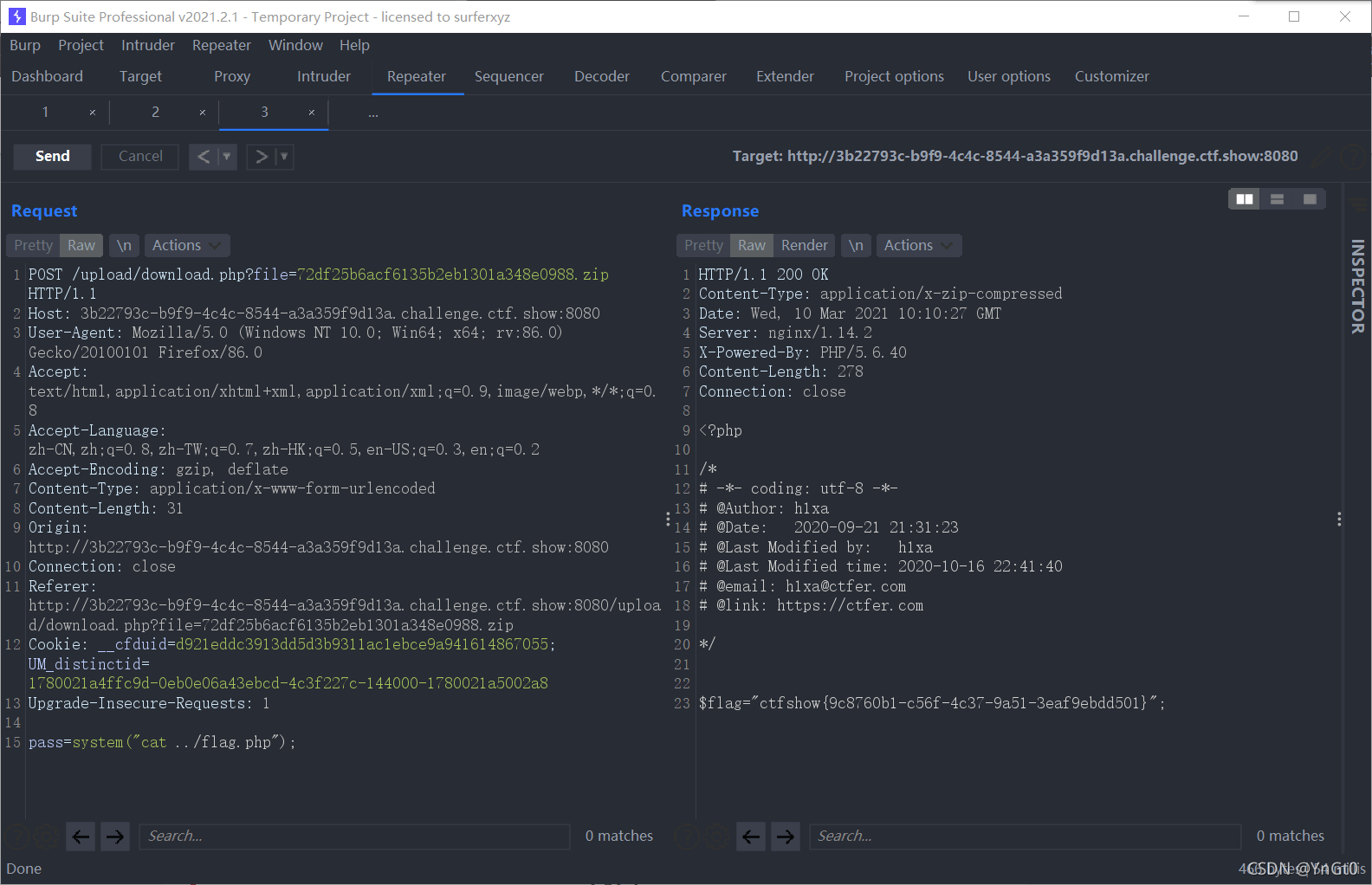
Task: Click "HTTP/1.1 200 OK" status line
Action: [763, 275]
